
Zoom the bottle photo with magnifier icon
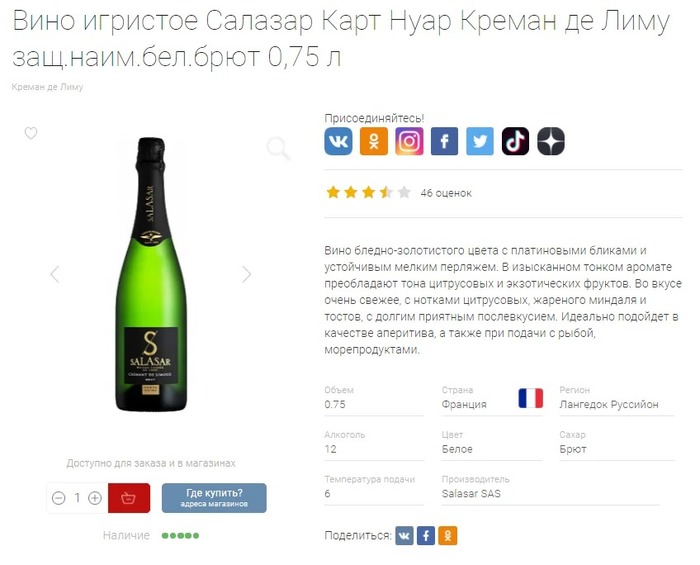[x=278, y=148]
